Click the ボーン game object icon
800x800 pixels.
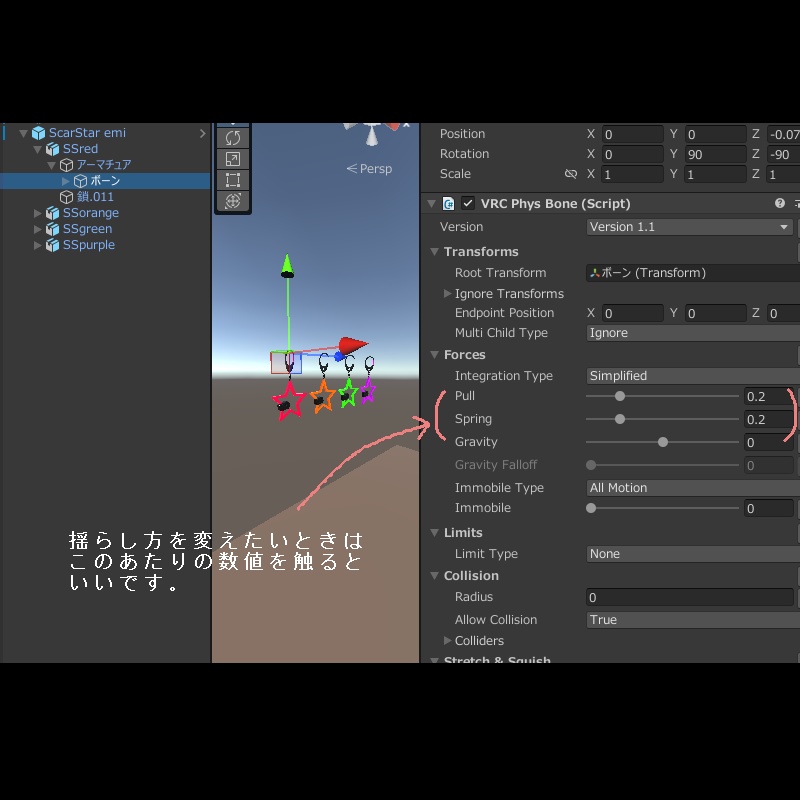point(81,181)
